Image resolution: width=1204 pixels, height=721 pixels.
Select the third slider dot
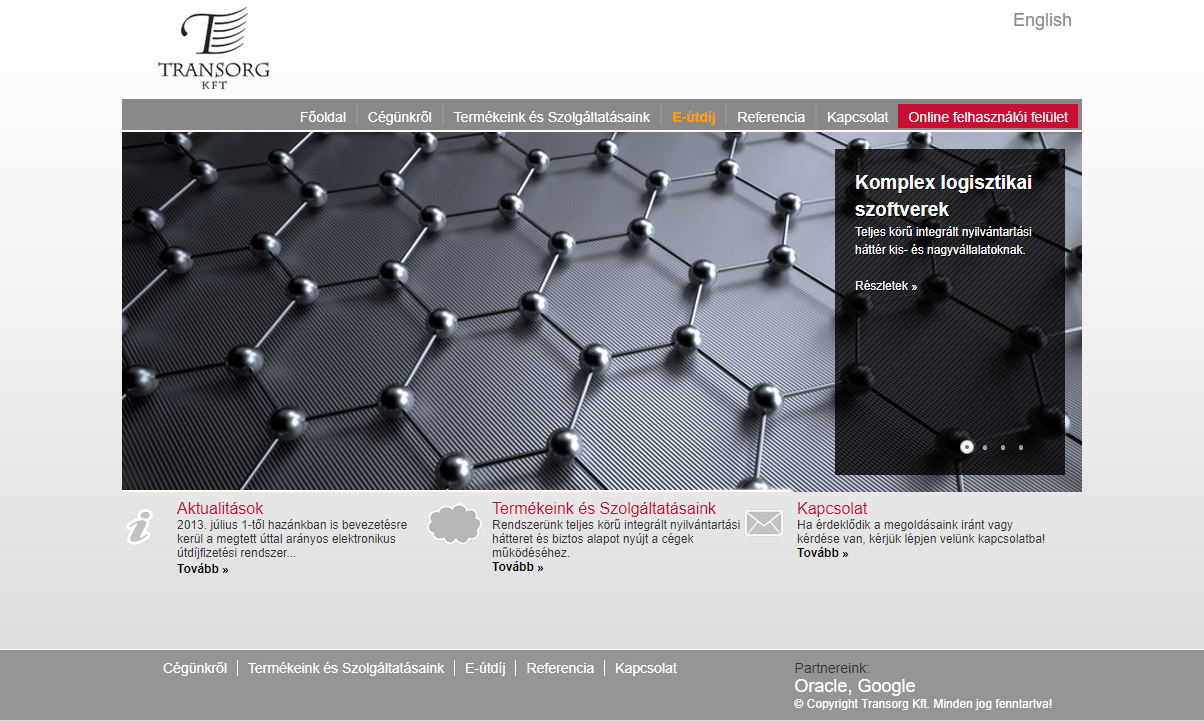point(1003,448)
